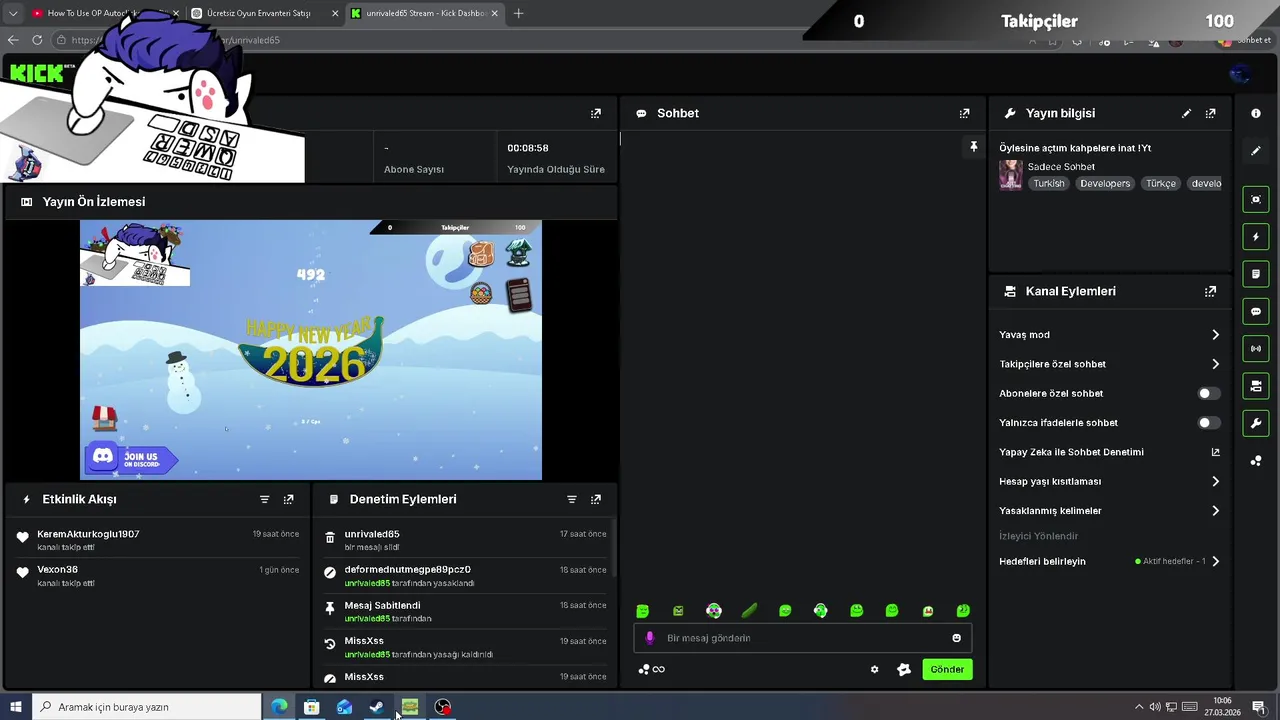Screen dimensions: 1280x720
Task: Open Microsoft Store from taskbar
Action: click(x=311, y=707)
